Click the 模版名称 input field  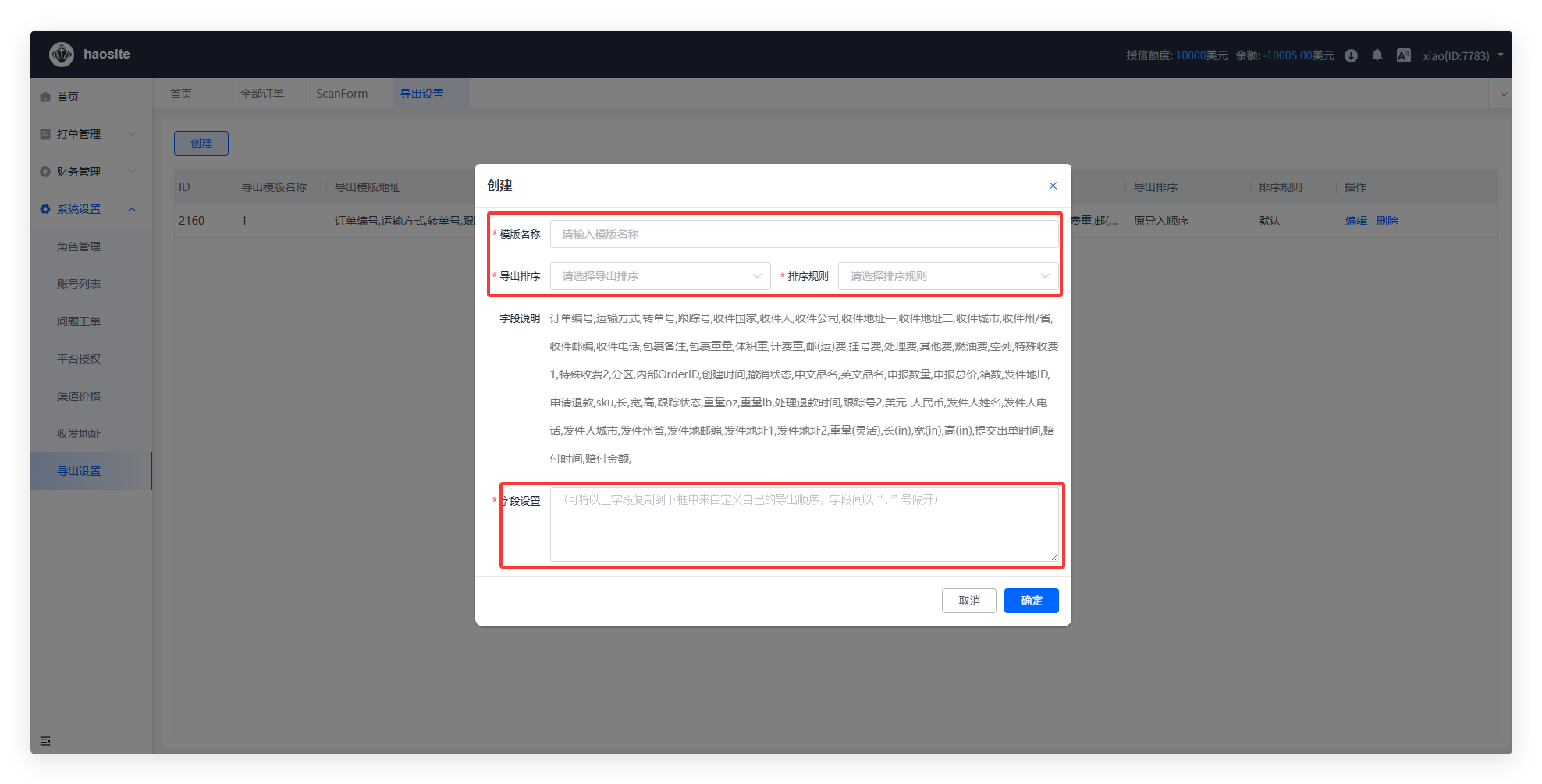(x=804, y=234)
